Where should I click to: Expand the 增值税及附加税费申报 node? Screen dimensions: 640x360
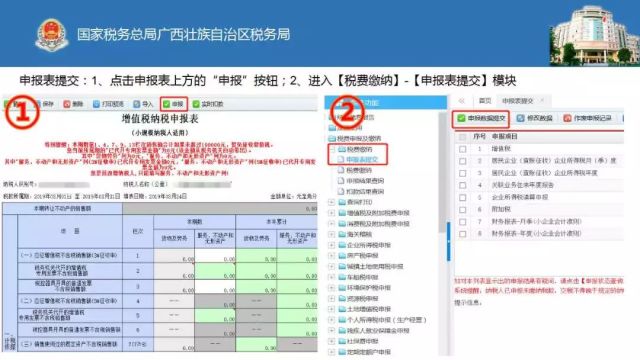(331, 213)
